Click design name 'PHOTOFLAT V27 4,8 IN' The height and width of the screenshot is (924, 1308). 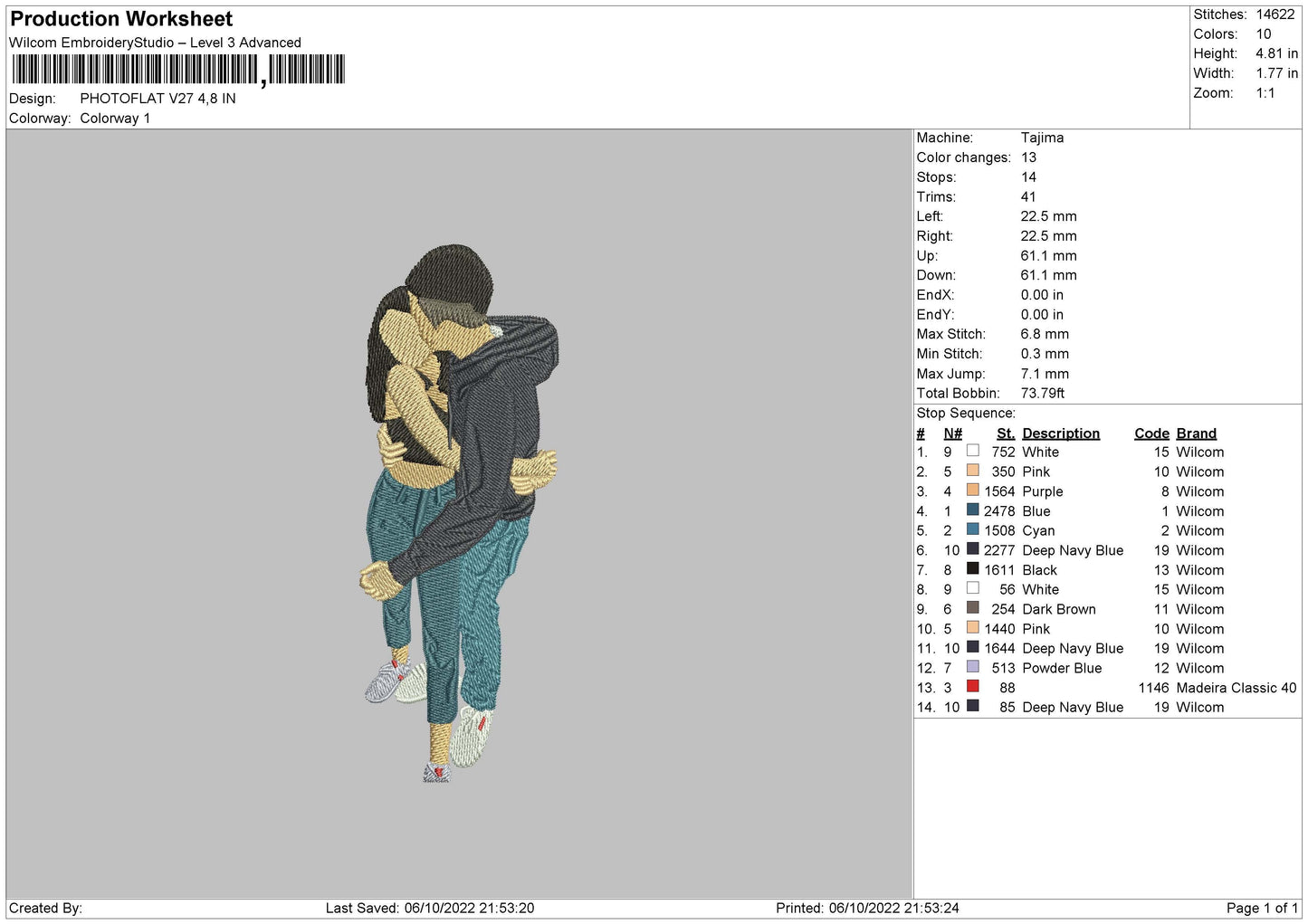(x=158, y=99)
